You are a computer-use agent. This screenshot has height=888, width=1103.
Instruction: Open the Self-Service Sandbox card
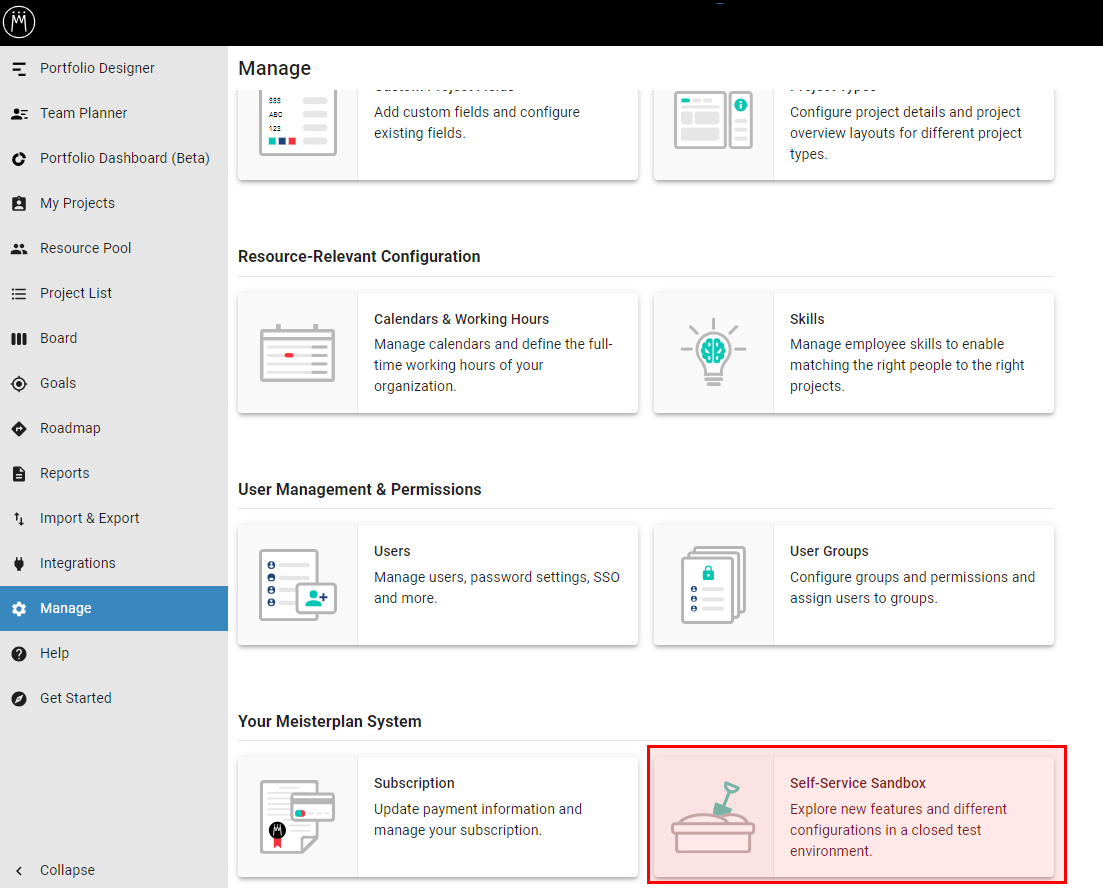coord(854,817)
